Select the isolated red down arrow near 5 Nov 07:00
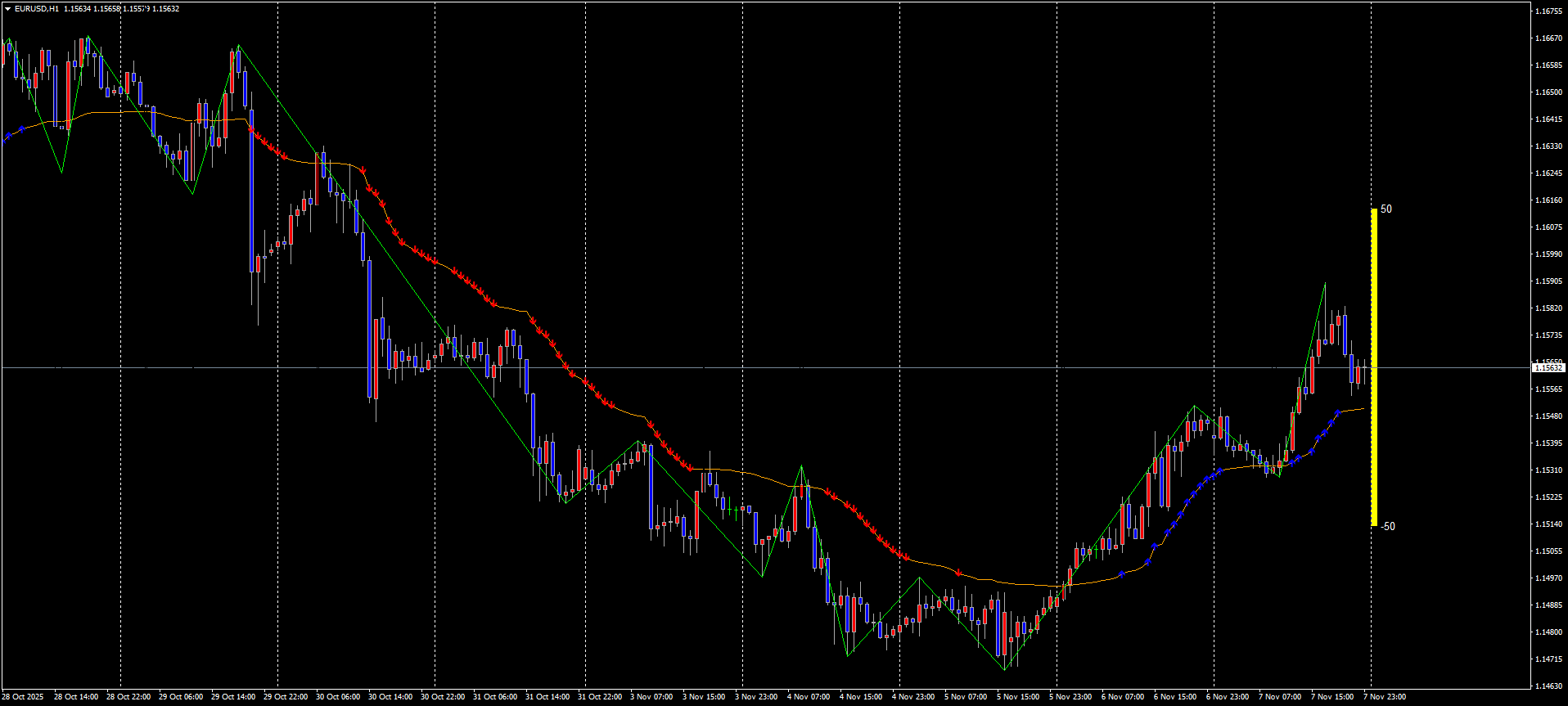 click(x=959, y=573)
